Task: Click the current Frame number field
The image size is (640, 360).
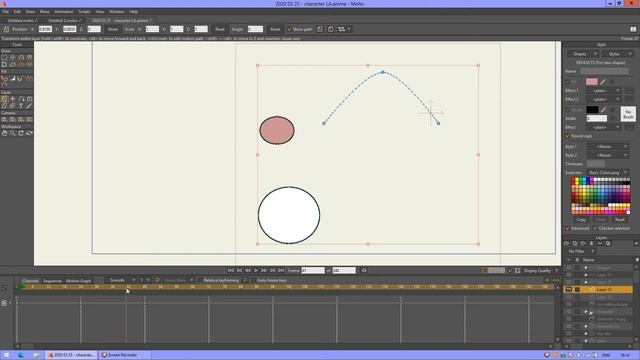Action: (x=313, y=270)
